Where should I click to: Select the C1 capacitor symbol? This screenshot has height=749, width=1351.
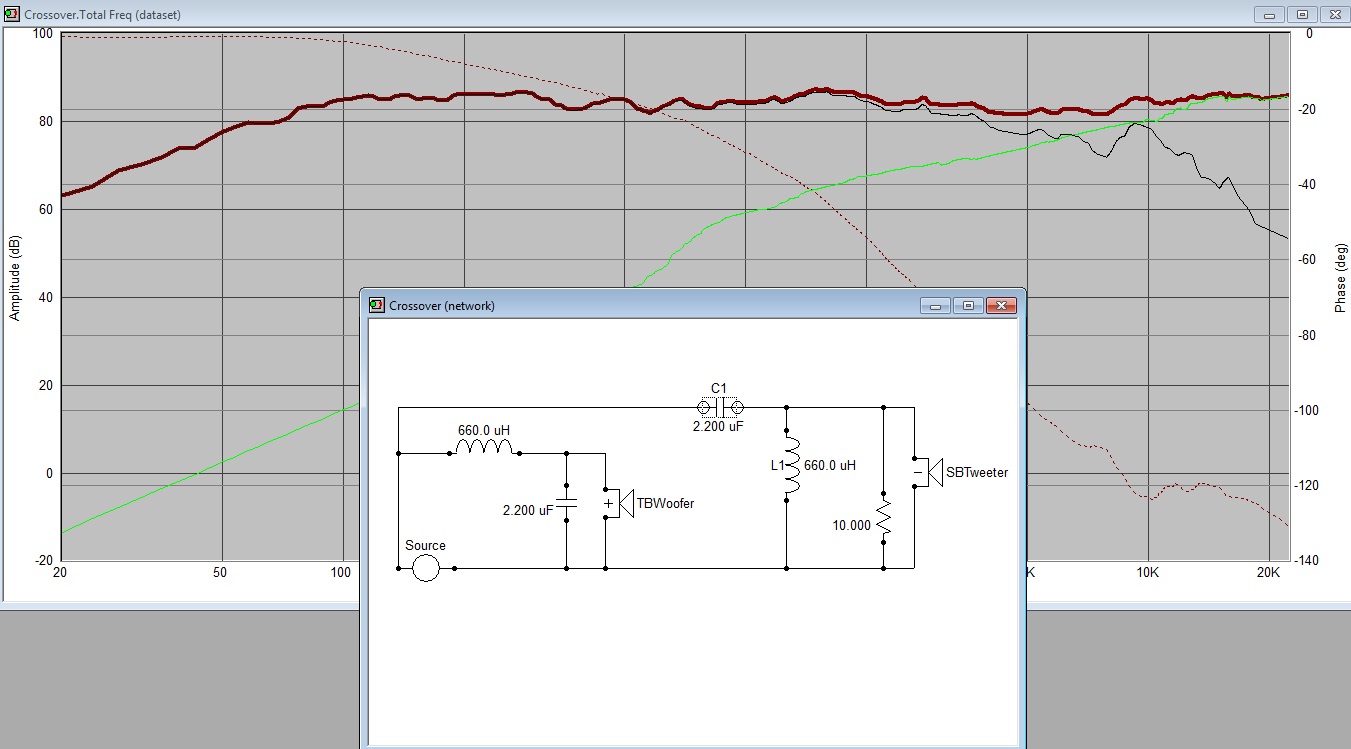720,407
